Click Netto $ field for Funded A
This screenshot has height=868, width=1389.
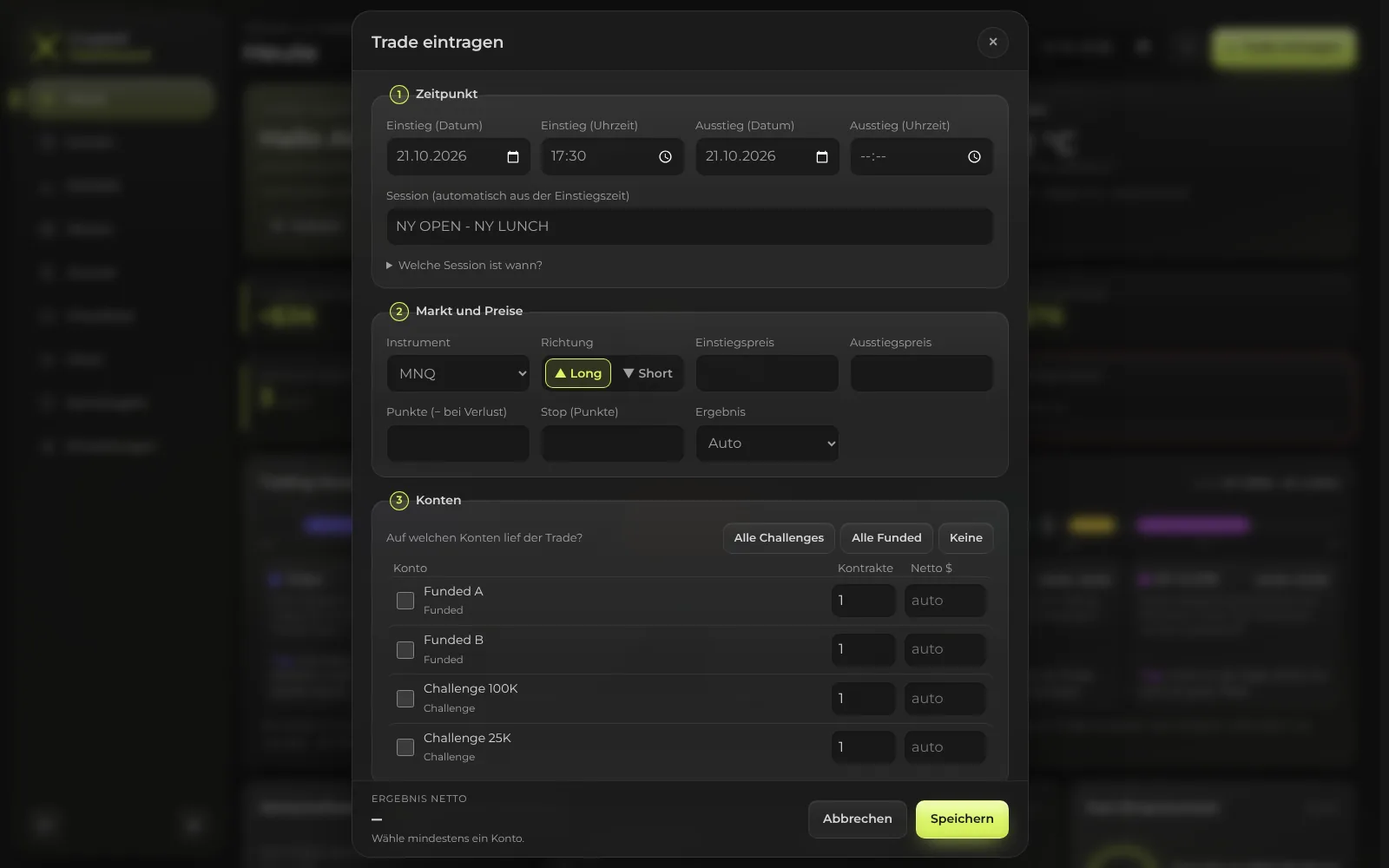pos(945,601)
